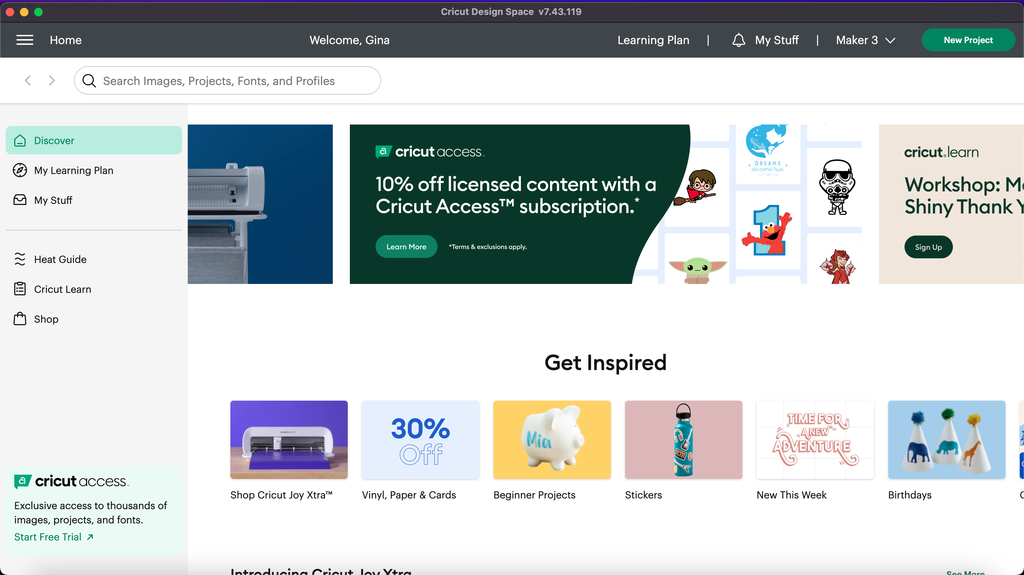
Task: Click the search images and projects field
Action: point(228,81)
